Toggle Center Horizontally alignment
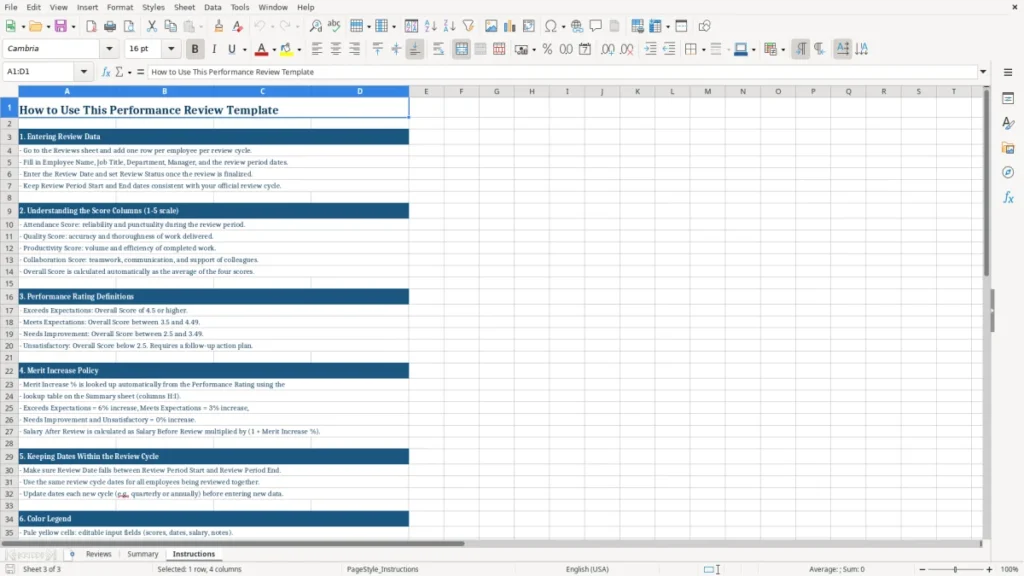Viewport: 1024px width, 576px height. (x=336, y=49)
